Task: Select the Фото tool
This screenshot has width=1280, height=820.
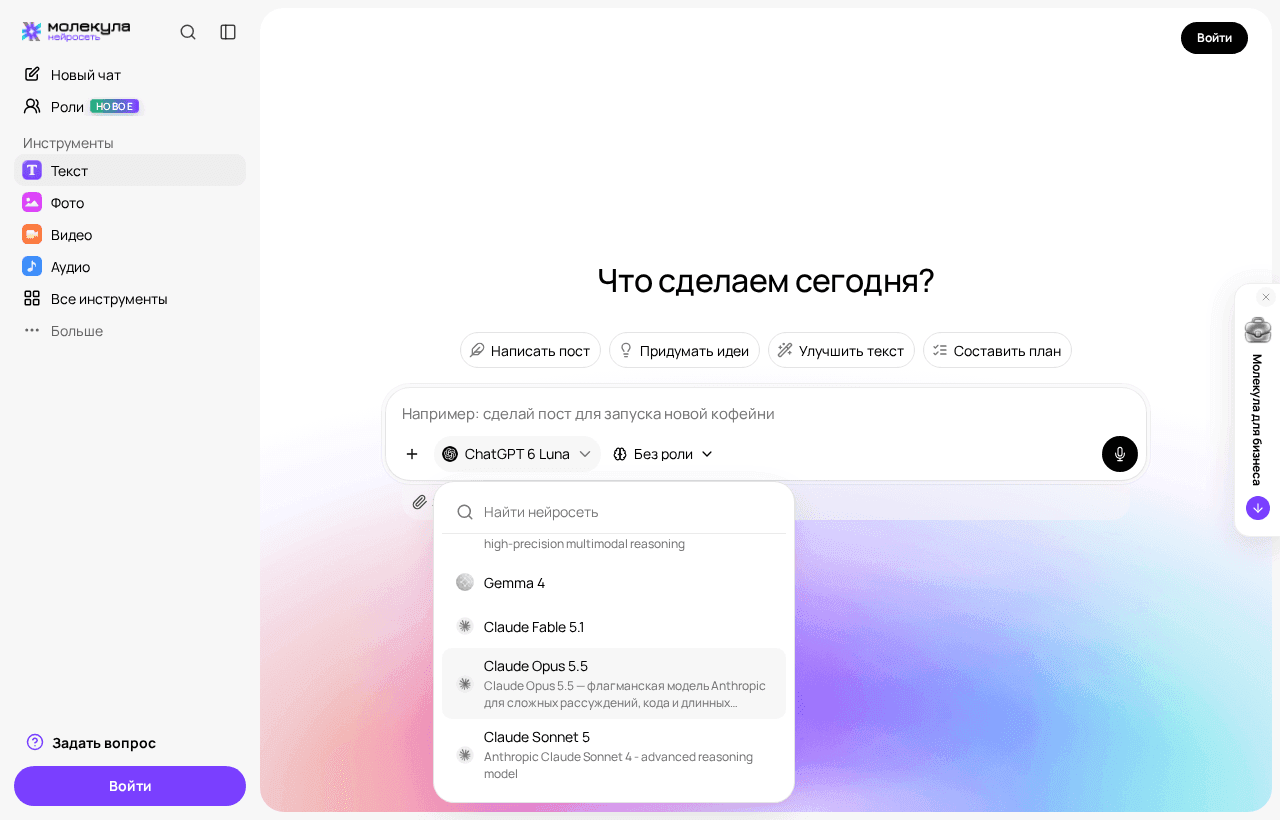Action: [130, 202]
